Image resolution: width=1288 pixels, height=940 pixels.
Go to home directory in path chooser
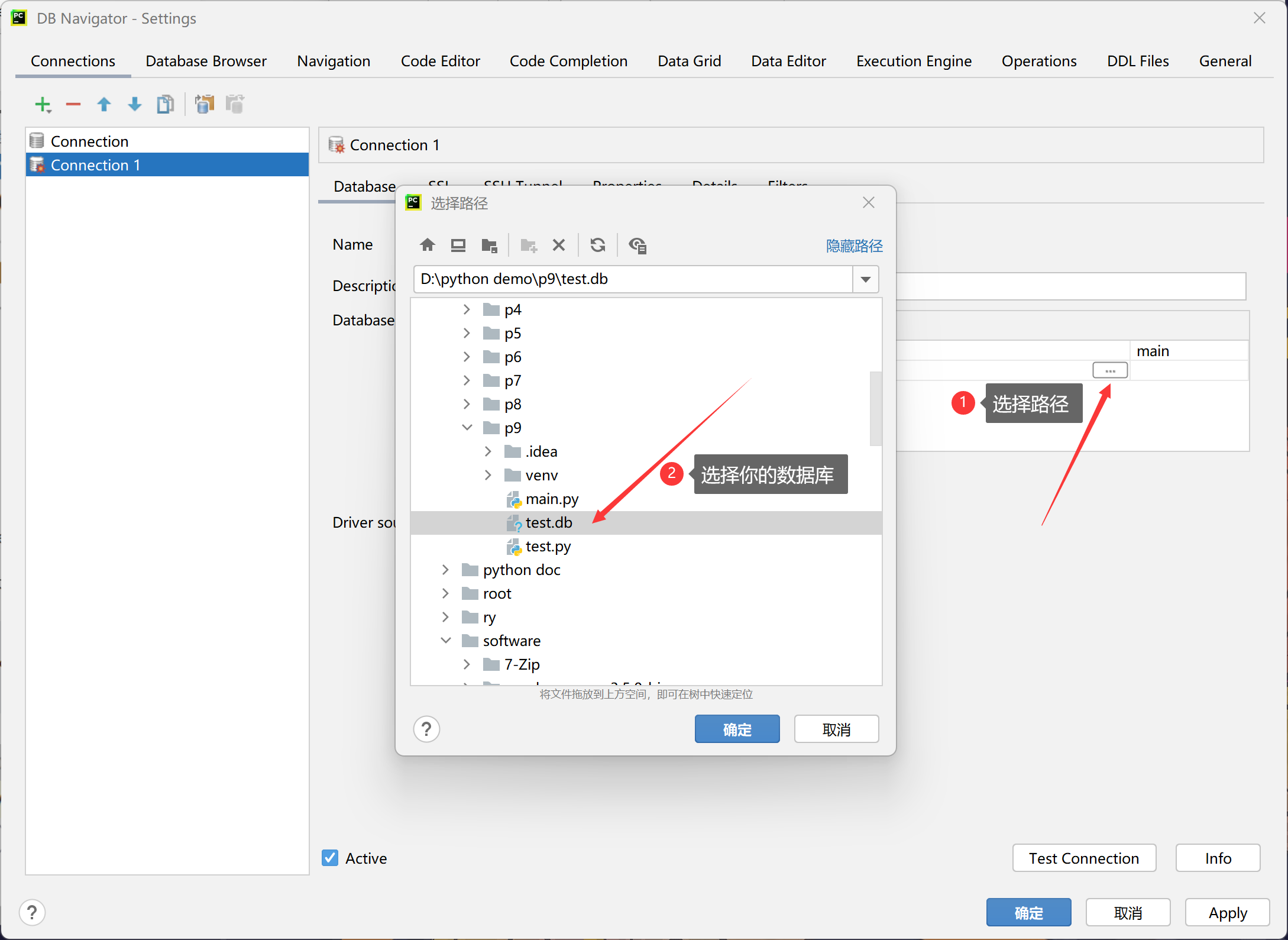[428, 245]
